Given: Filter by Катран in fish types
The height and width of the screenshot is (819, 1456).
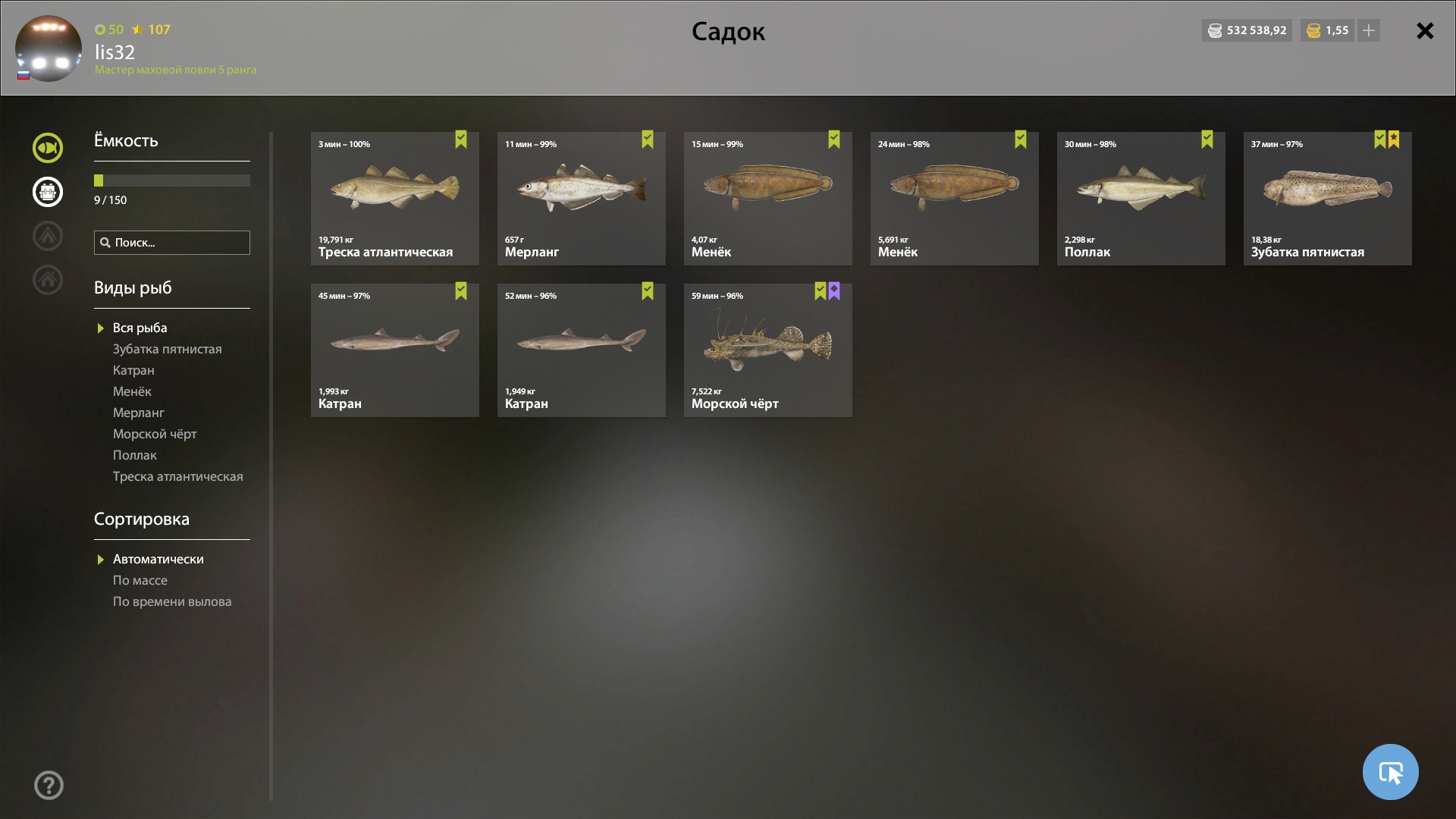Looking at the screenshot, I should tap(133, 370).
